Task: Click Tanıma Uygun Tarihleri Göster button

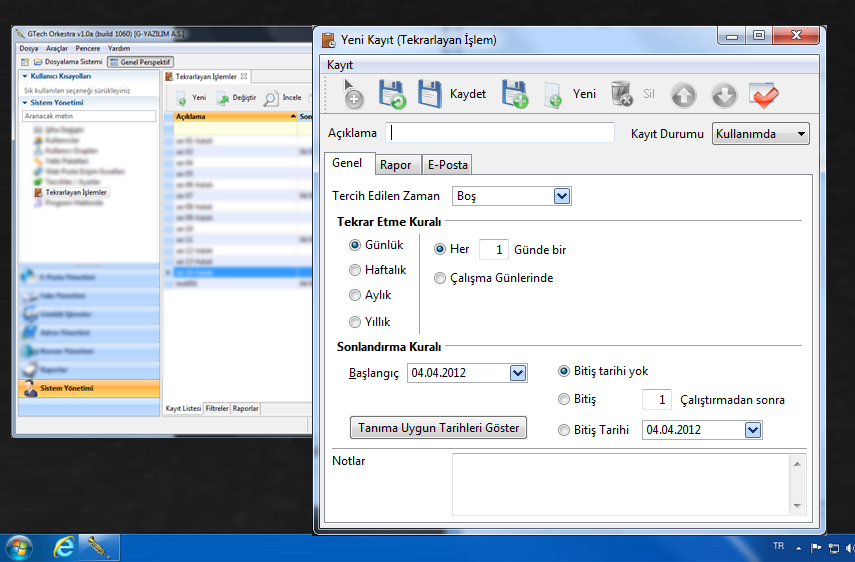Action: tap(441, 428)
